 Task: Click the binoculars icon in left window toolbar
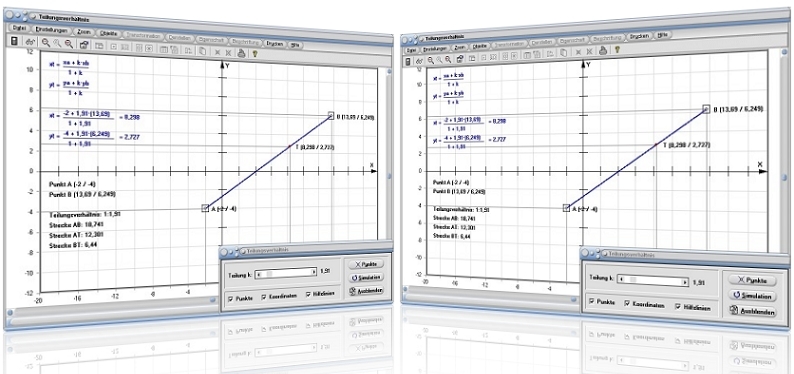point(30,43)
